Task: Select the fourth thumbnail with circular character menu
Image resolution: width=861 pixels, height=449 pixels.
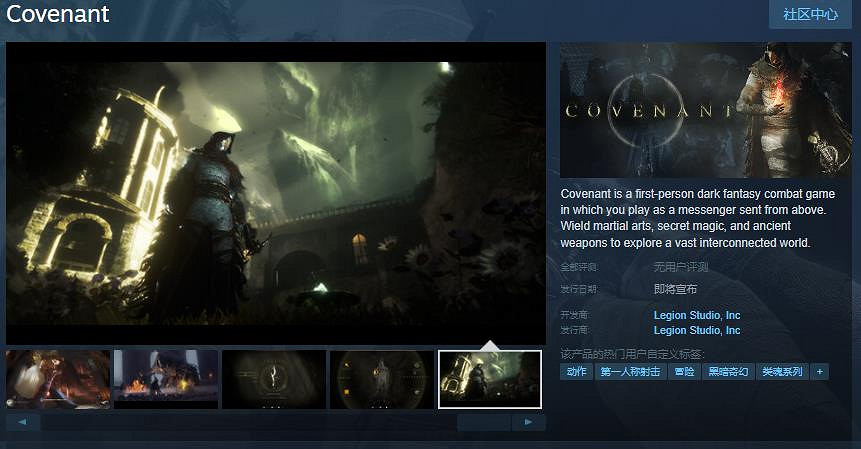Action: pyautogui.click(x=382, y=379)
